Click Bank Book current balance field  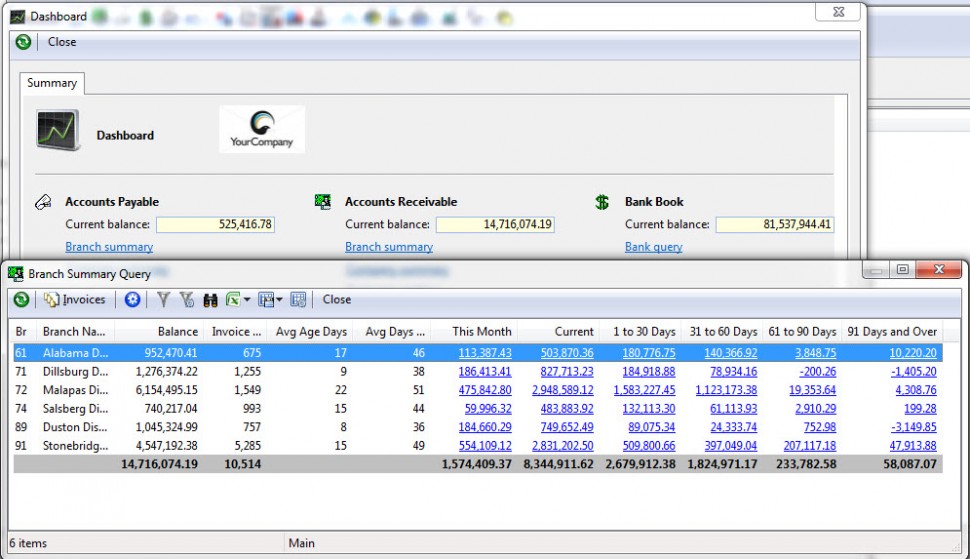[775, 224]
